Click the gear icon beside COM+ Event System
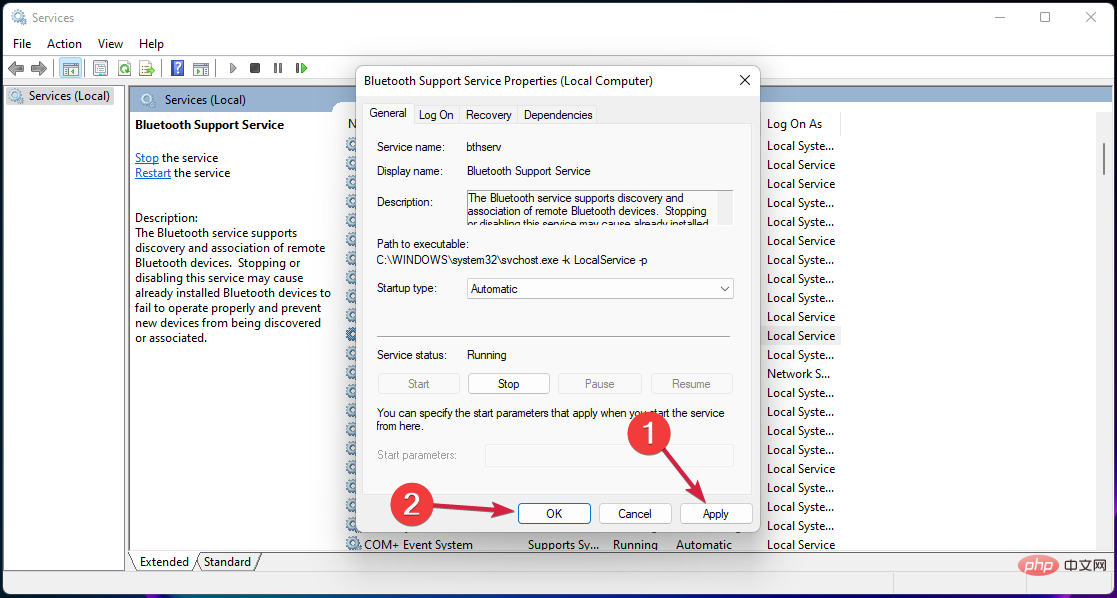Screen dimensions: 1117x598 point(353,545)
